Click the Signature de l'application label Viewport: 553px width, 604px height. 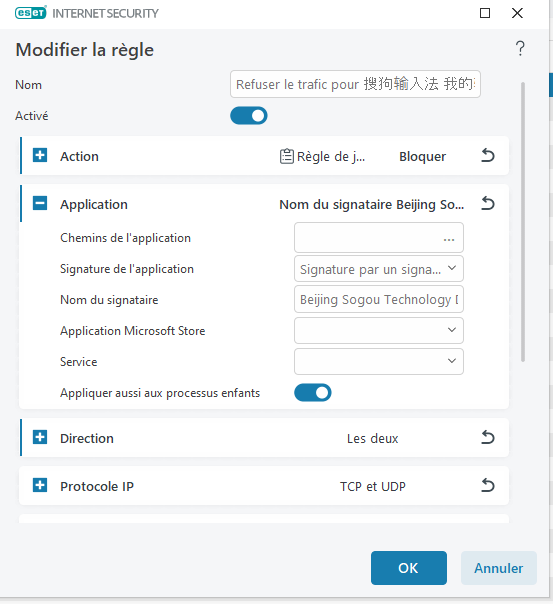[x=127, y=269]
